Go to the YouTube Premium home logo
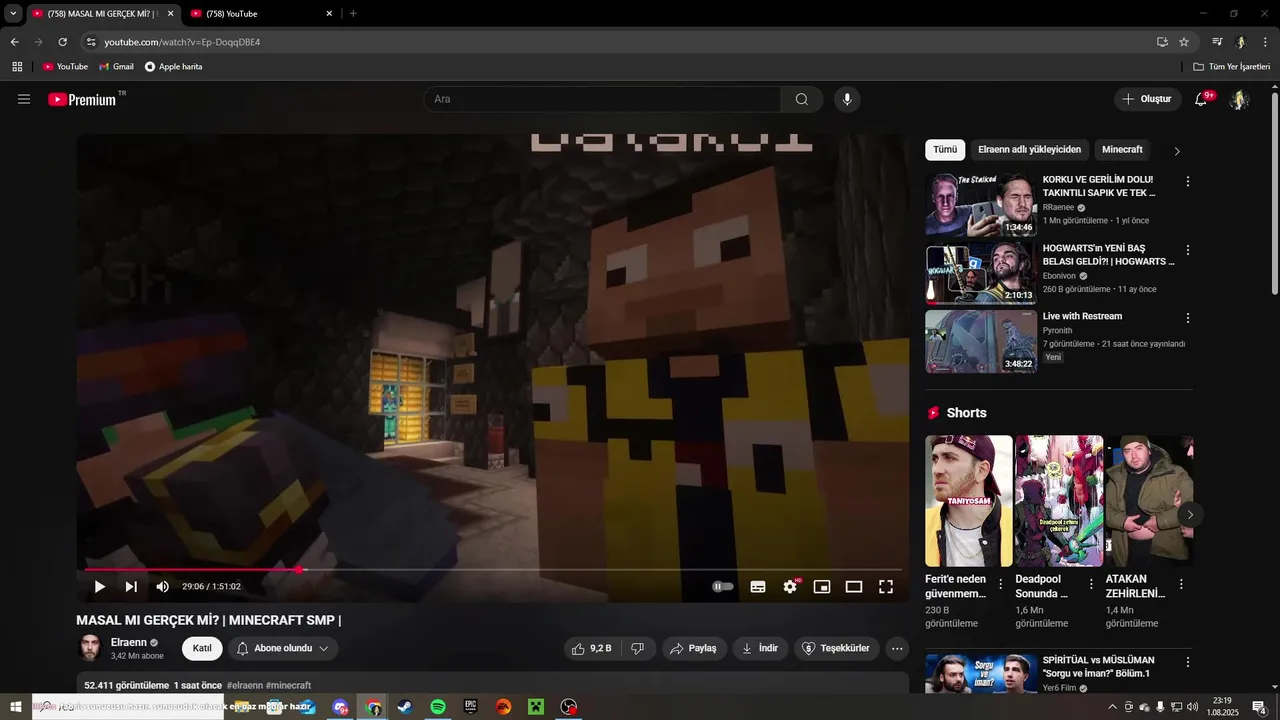The width and height of the screenshot is (1280, 720). (82, 99)
